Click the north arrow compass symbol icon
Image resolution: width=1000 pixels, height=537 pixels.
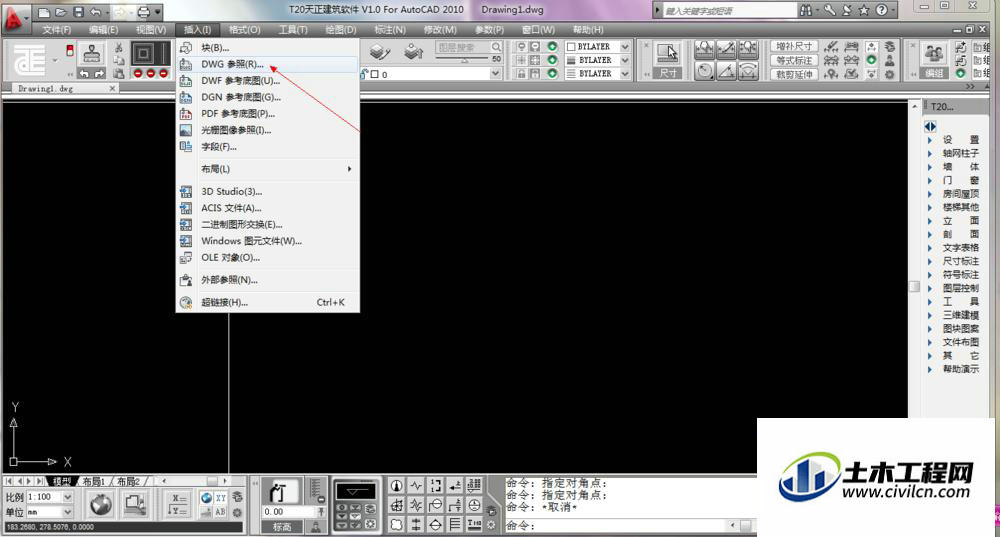pos(396,485)
